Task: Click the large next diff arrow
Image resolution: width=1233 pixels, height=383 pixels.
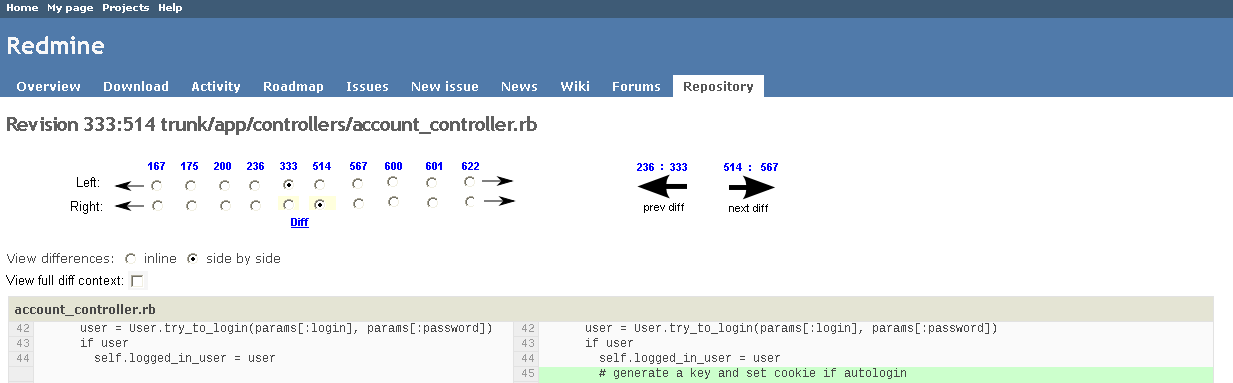Action: [751, 187]
